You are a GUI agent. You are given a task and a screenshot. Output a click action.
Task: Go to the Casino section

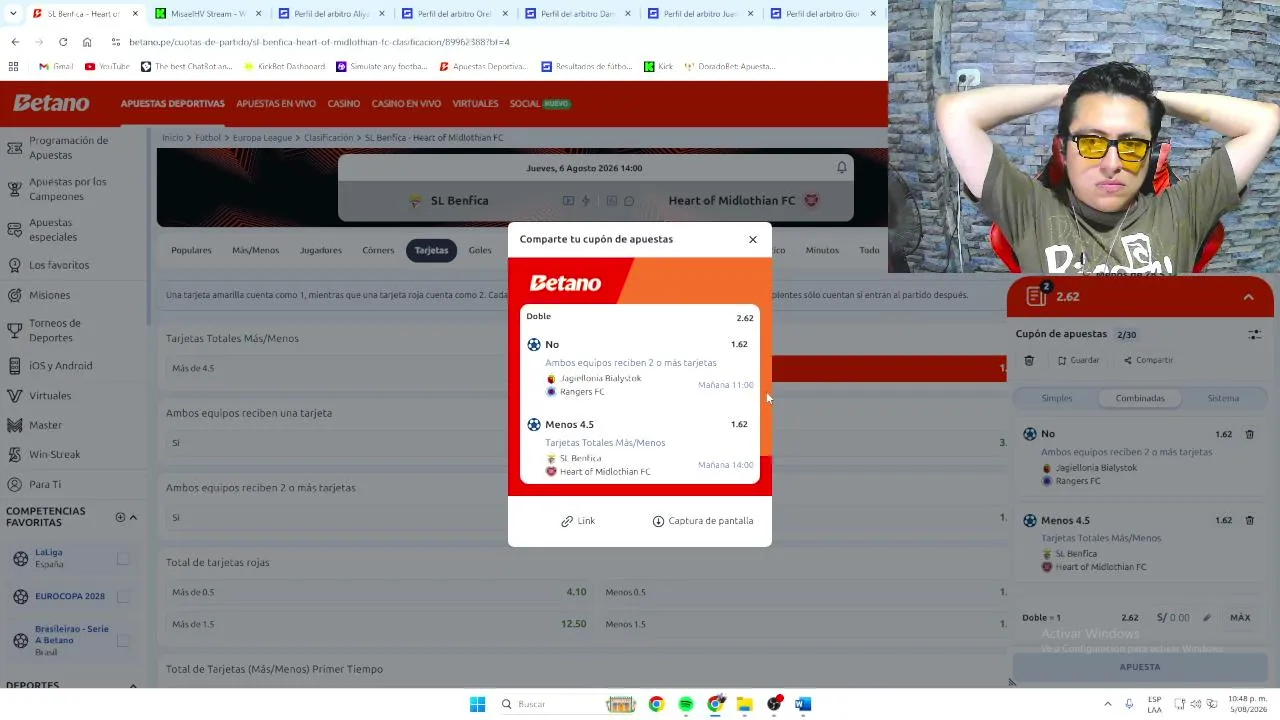[x=343, y=103]
